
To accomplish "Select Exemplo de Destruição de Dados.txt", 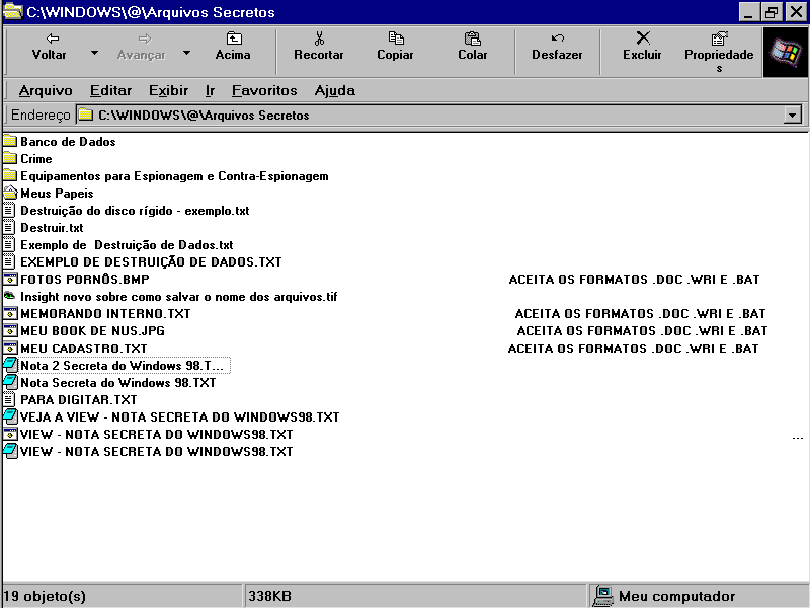I will (x=127, y=245).
